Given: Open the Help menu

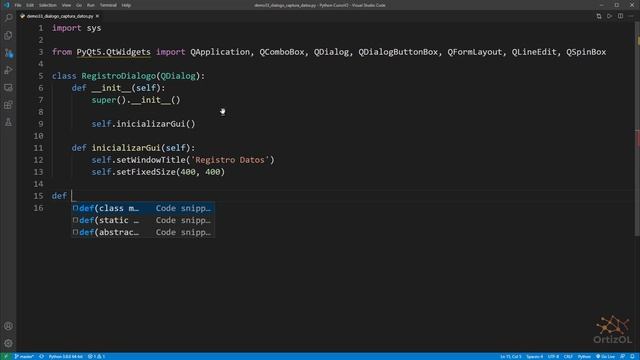Looking at the screenshot, I should tap(126, 5).
